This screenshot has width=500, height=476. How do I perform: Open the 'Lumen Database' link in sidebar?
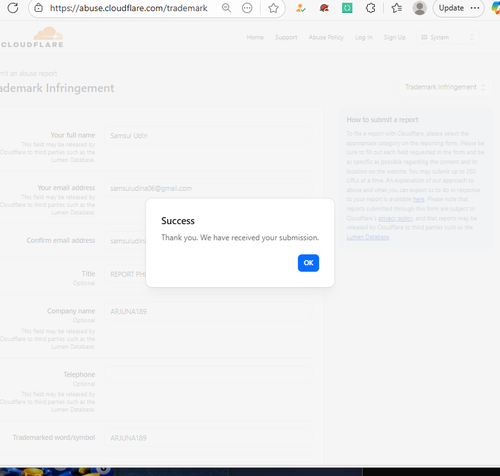pyautogui.click(x=368, y=237)
